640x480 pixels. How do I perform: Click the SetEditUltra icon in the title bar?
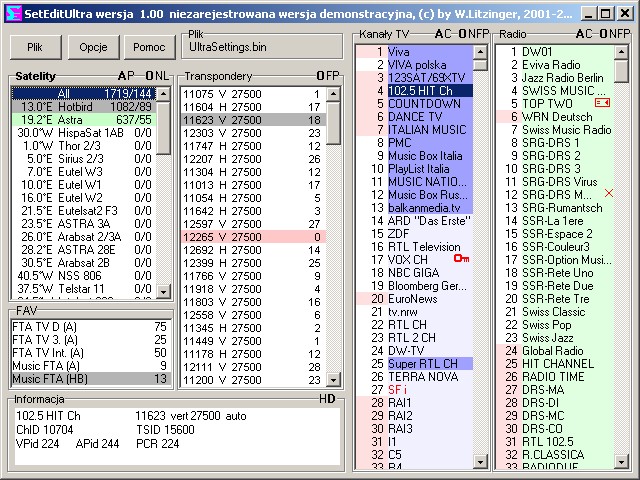(x=11, y=13)
